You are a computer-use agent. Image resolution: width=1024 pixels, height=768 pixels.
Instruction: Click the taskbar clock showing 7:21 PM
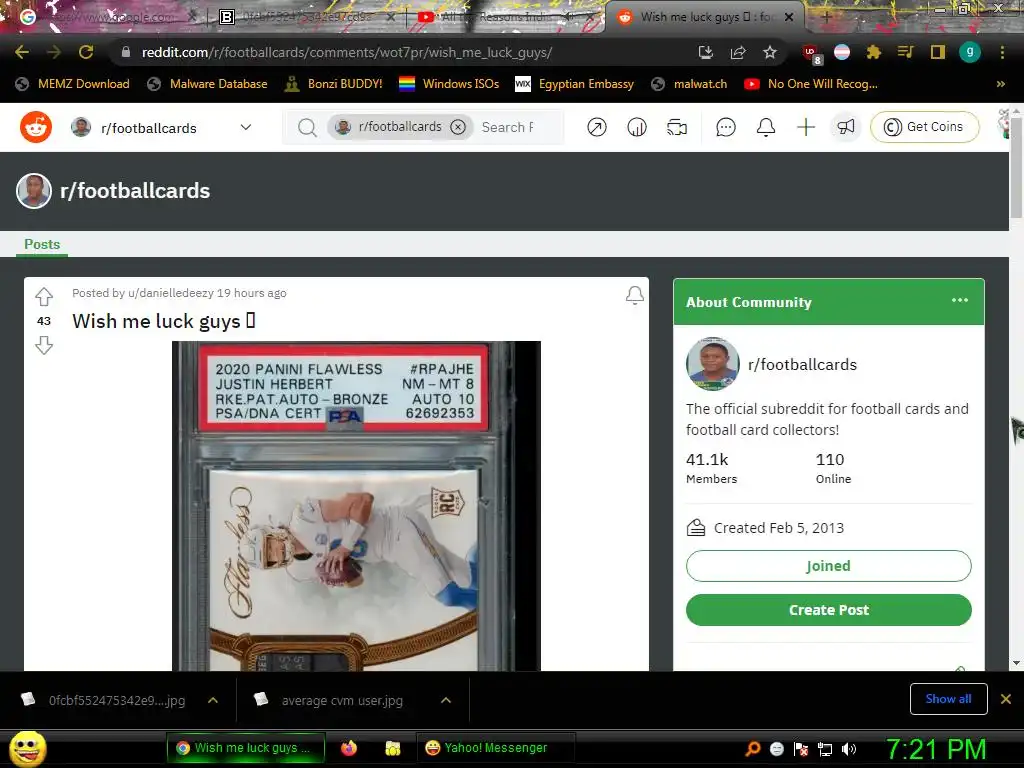point(936,749)
